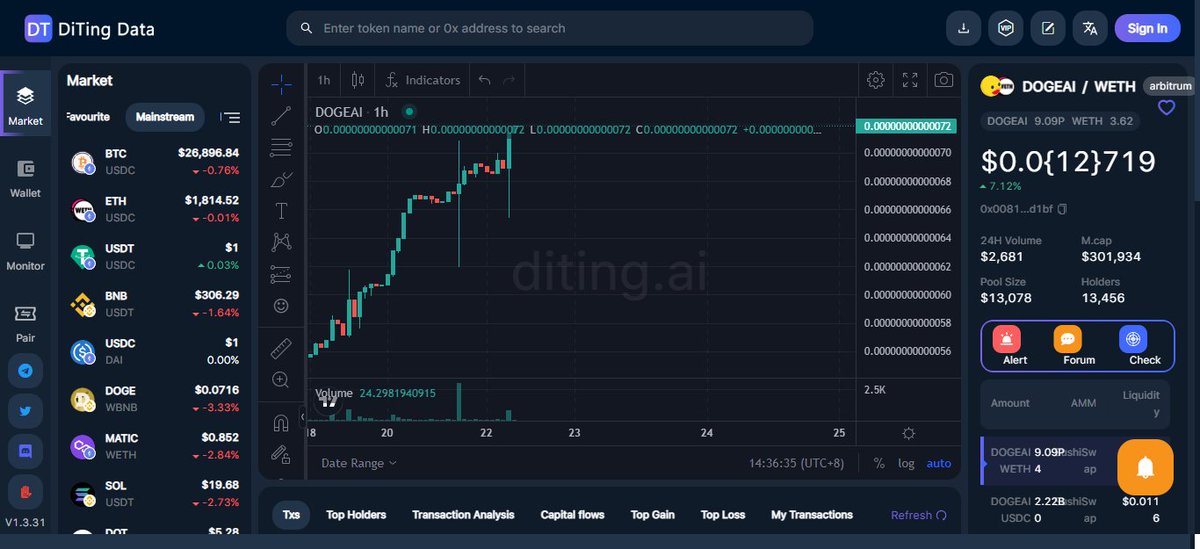
Task: Select the ruler measure tool
Action: [x=281, y=348]
